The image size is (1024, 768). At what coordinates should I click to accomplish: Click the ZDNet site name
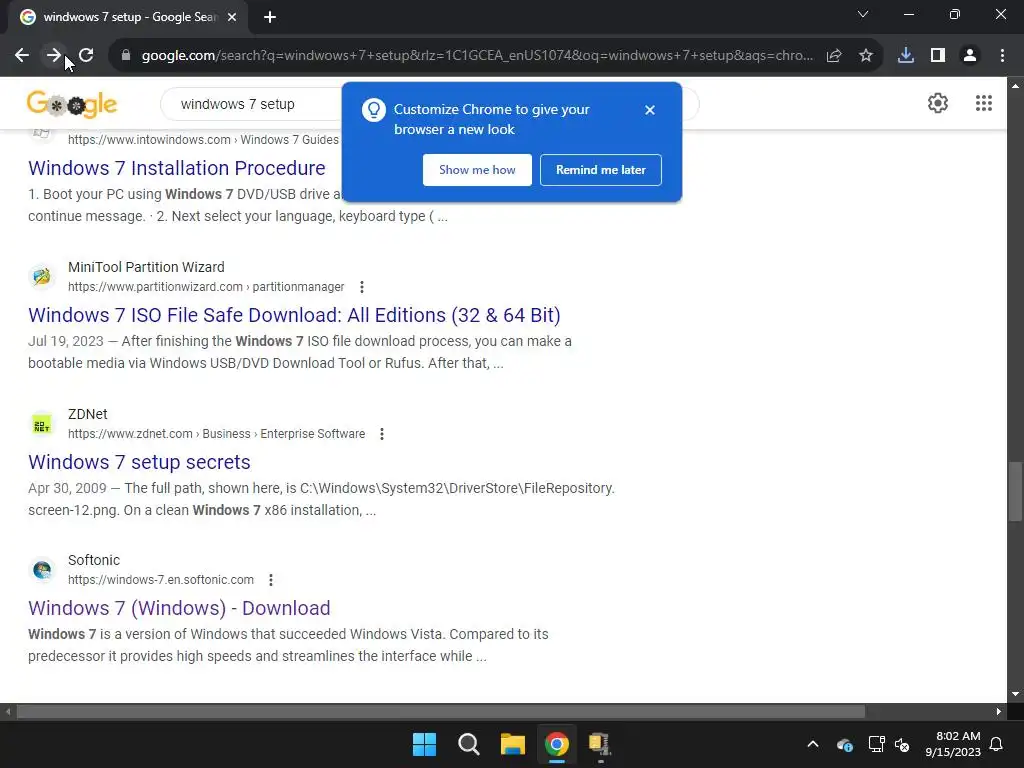88,414
